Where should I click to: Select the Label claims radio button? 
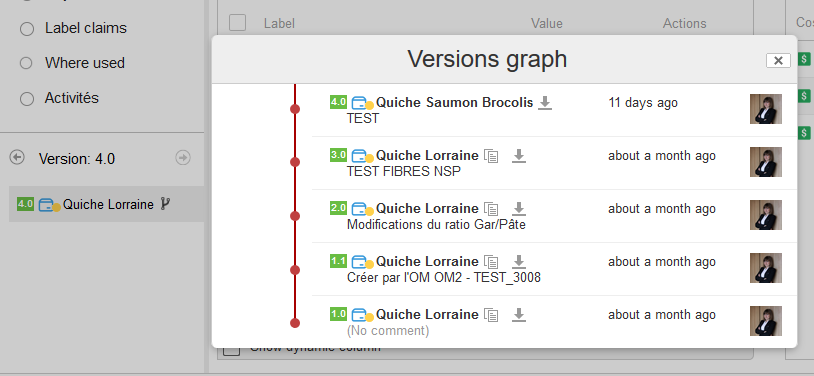(27, 29)
